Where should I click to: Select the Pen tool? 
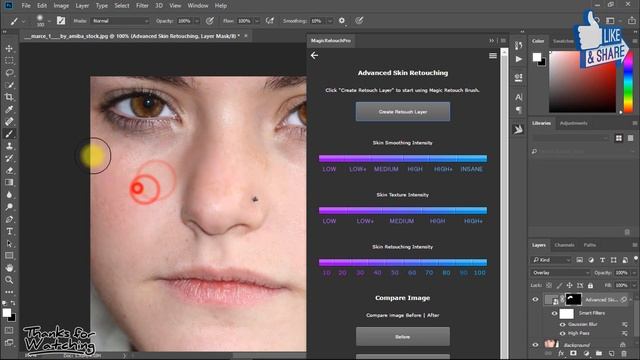9,219
